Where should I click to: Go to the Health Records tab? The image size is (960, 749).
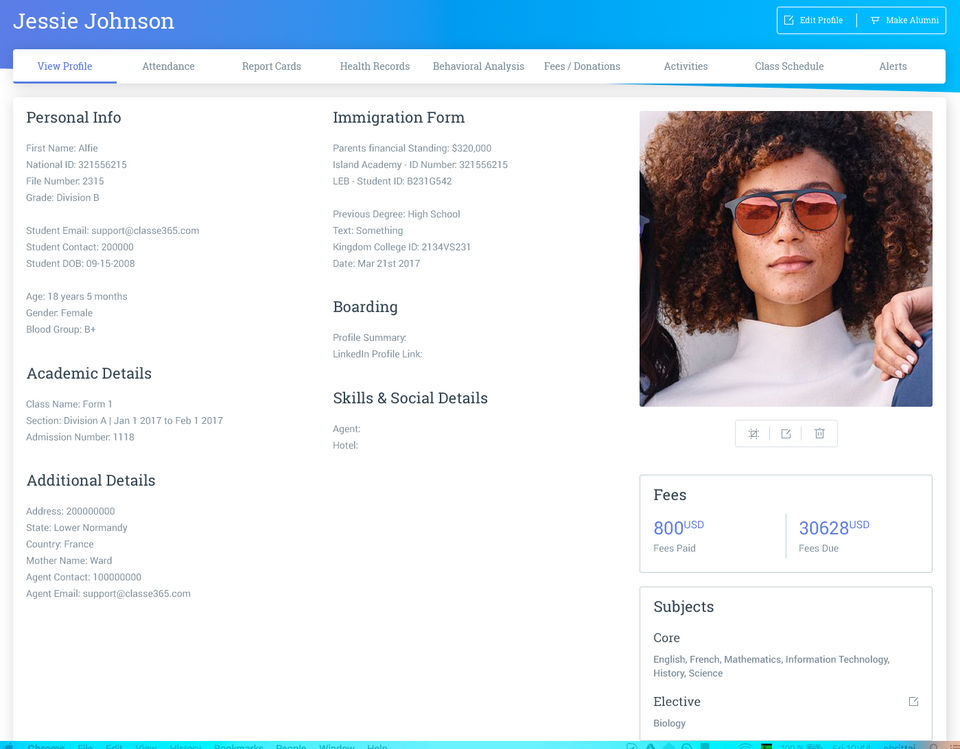tap(375, 66)
